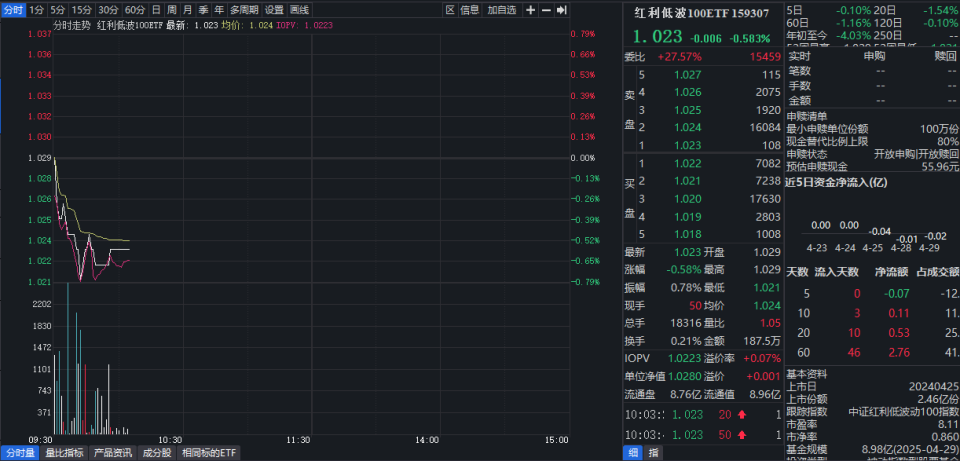Select the 量比指标 bottom tab
This screenshot has height=461, width=960.
(x=64, y=453)
